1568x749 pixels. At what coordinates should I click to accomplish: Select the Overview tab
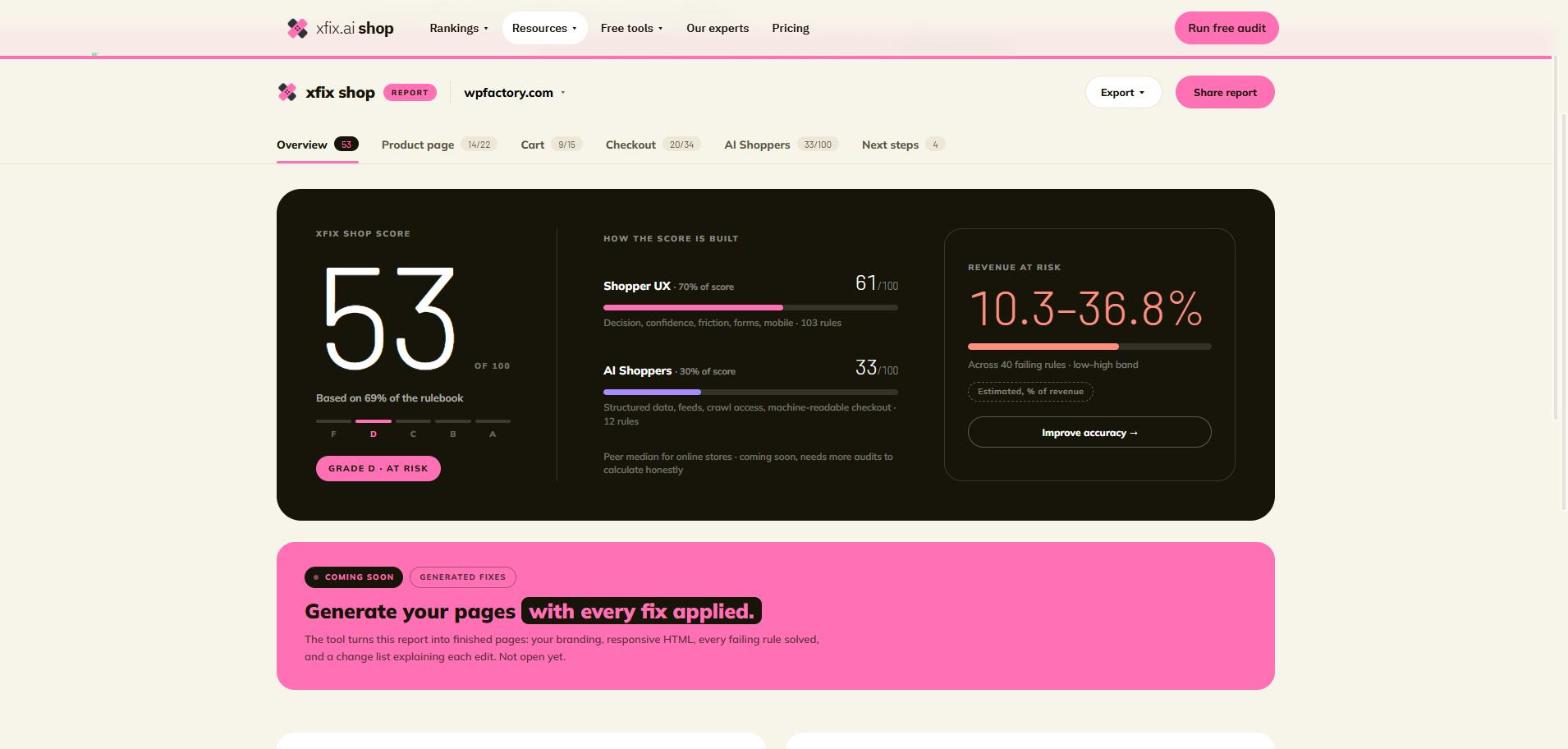tap(317, 144)
